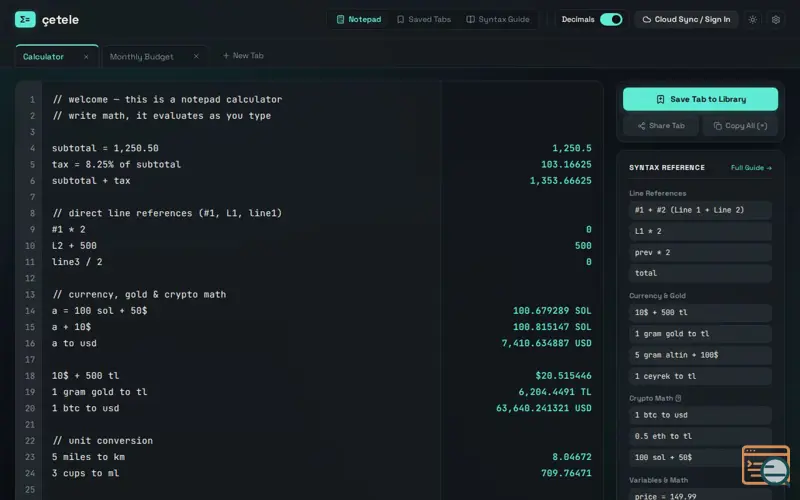Open settings via the gear icon
The image size is (800, 500).
click(x=776, y=19)
